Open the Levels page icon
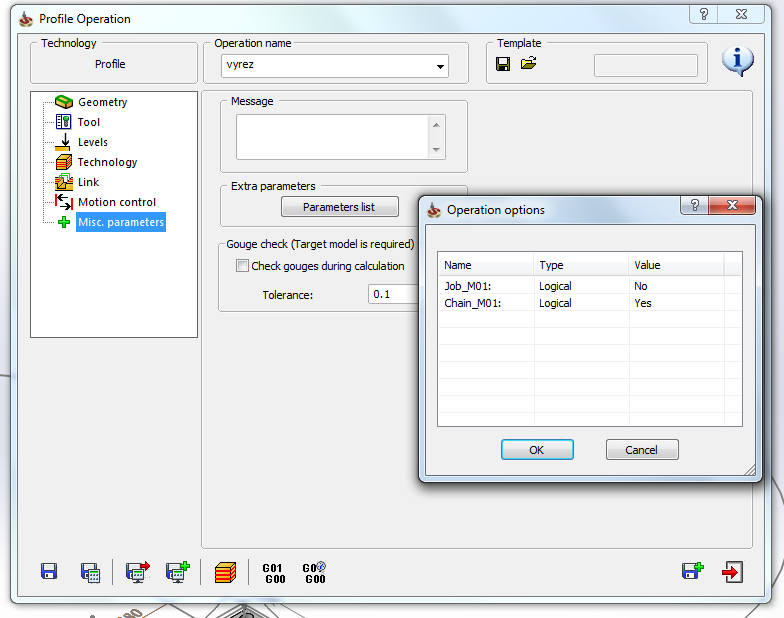Image resolution: width=784 pixels, height=618 pixels. [x=64, y=142]
